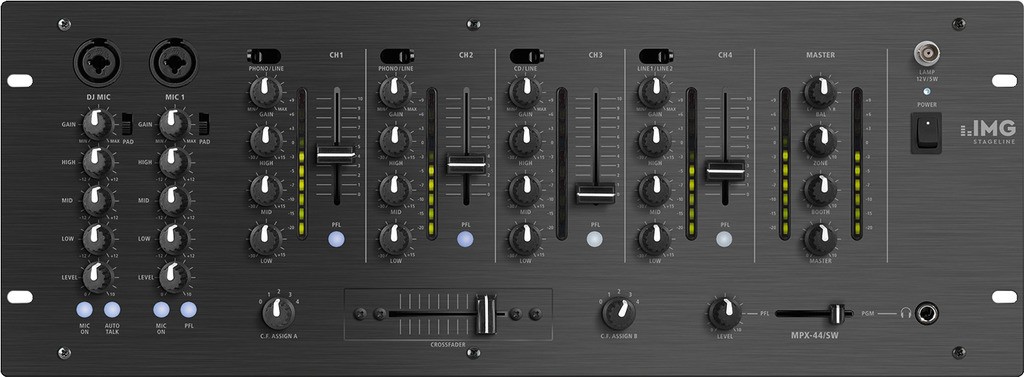
Task: Click the MIC 1 combo input jack
Action: 174,63
